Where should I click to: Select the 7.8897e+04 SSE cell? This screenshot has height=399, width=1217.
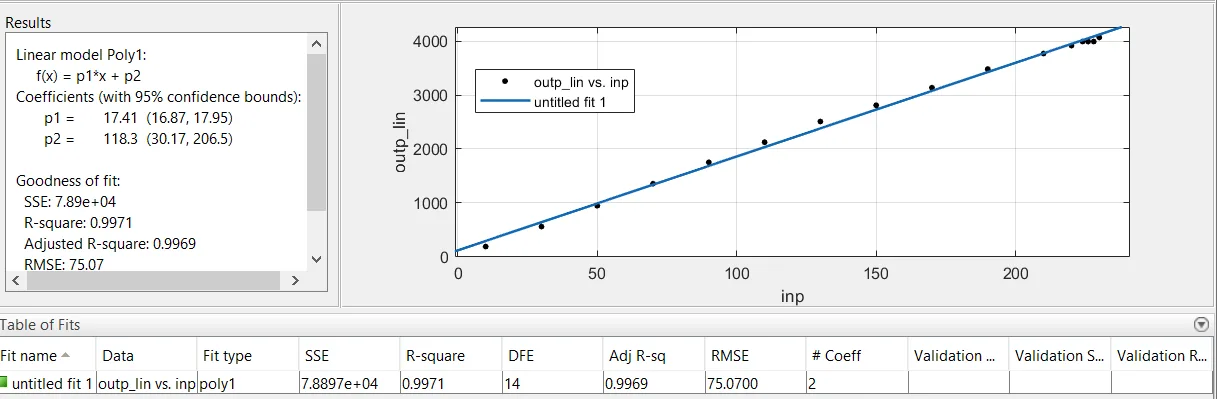[x=348, y=383]
